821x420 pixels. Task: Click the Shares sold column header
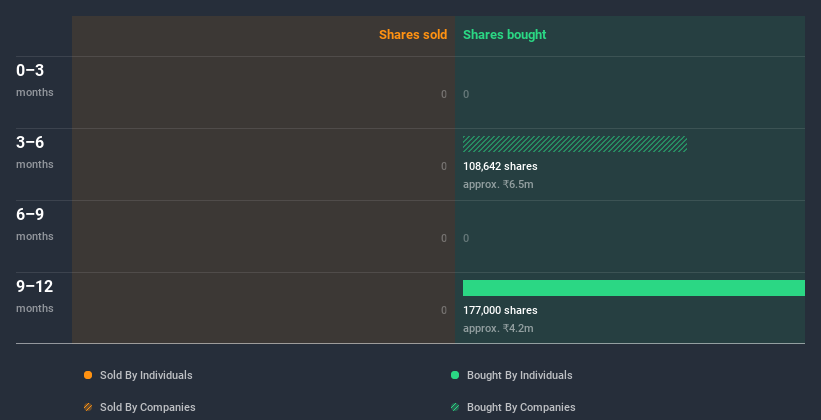tap(413, 35)
